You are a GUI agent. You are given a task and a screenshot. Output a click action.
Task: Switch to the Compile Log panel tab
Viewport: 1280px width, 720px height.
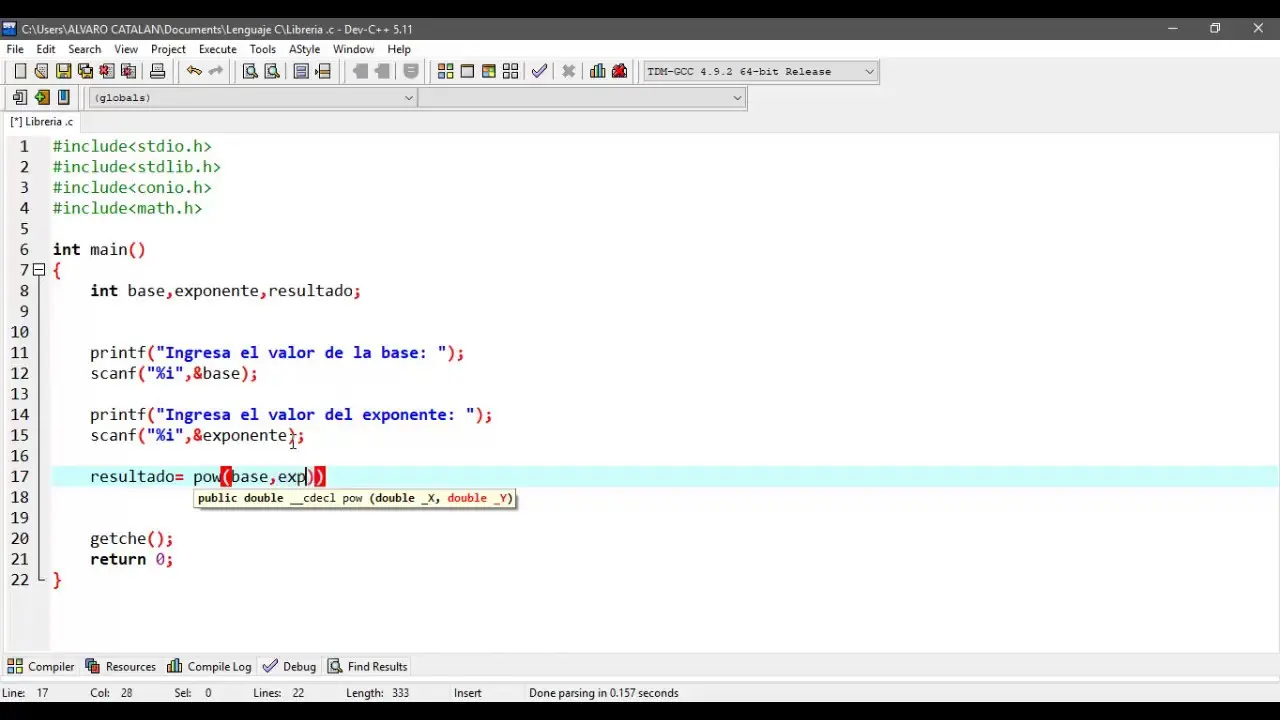pyautogui.click(x=210, y=667)
